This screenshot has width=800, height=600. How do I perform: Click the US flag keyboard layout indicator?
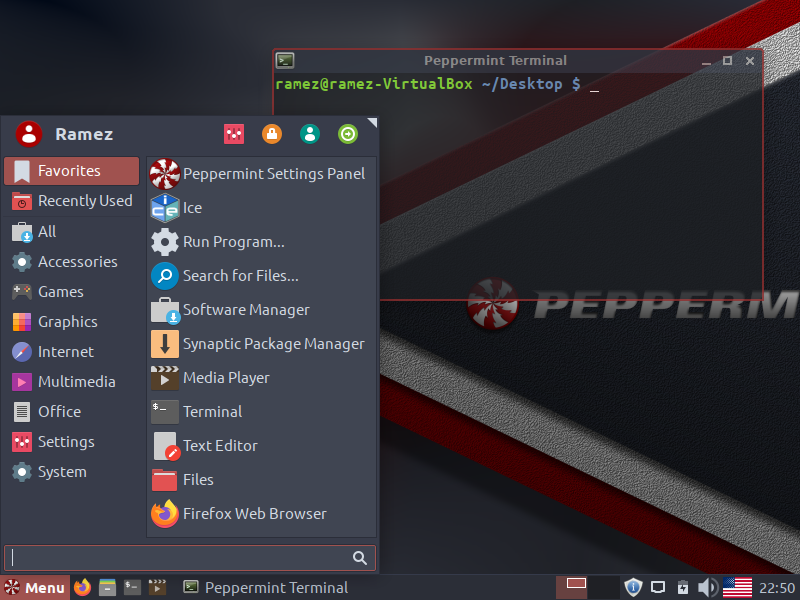pos(737,587)
